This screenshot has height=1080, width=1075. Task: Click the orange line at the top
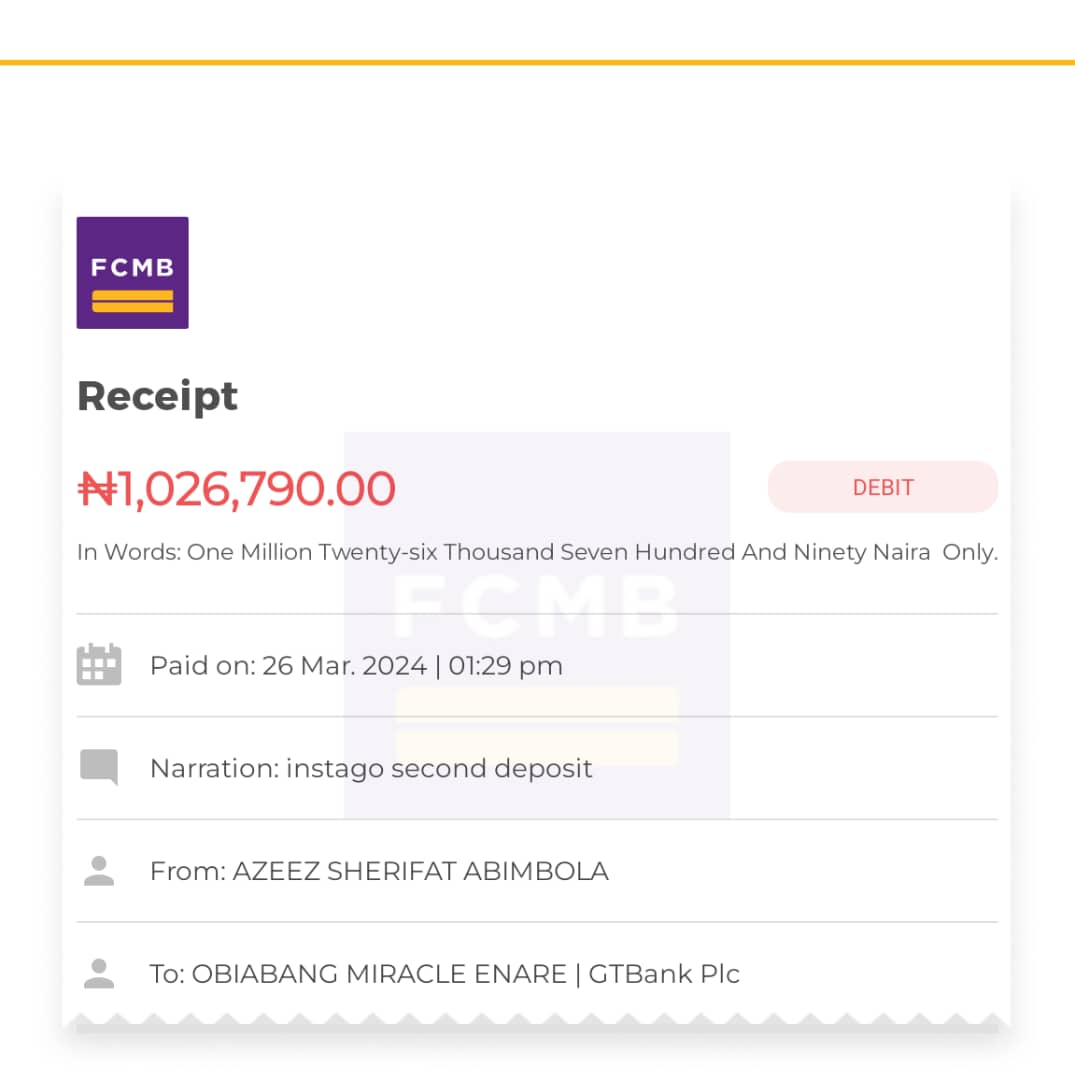coord(537,63)
